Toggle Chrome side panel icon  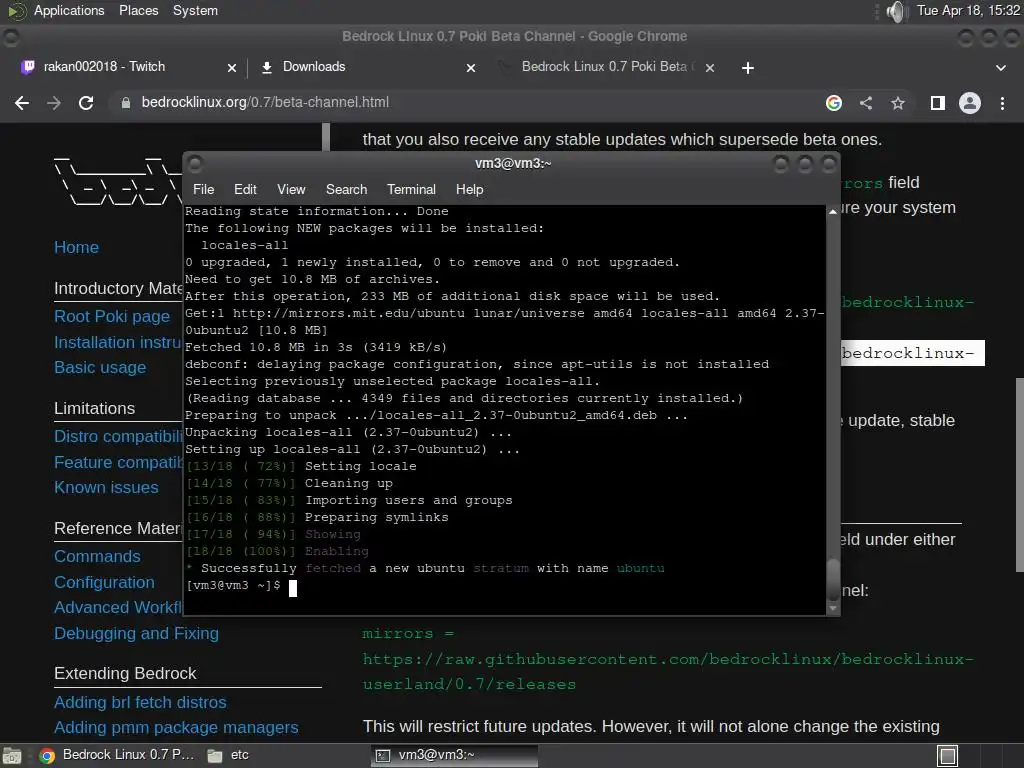coord(938,103)
